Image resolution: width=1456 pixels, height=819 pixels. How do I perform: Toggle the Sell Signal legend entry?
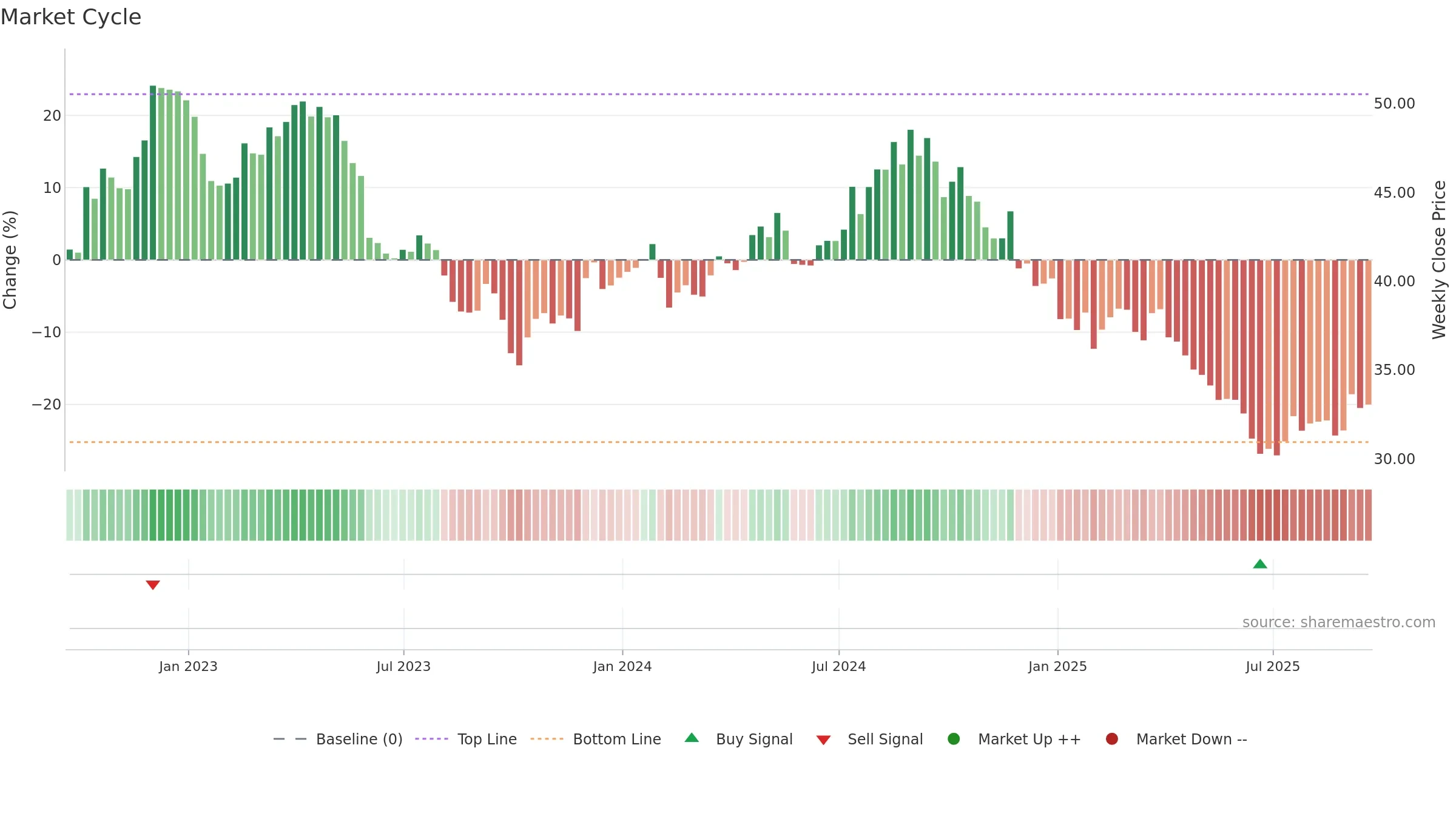869,739
